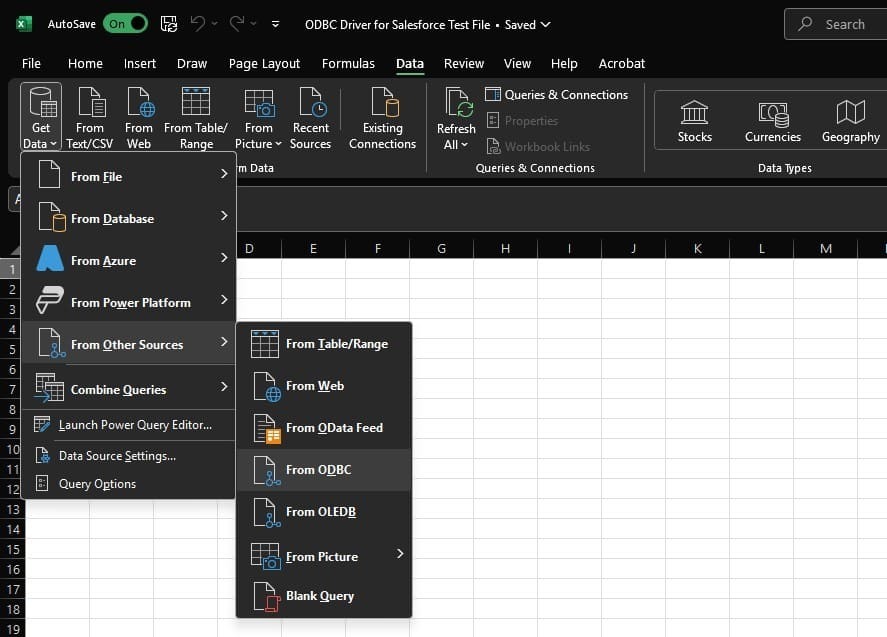Choose From Table/Range in submenu
Screen dimensions: 887x637
pyautogui.click(x=324, y=344)
